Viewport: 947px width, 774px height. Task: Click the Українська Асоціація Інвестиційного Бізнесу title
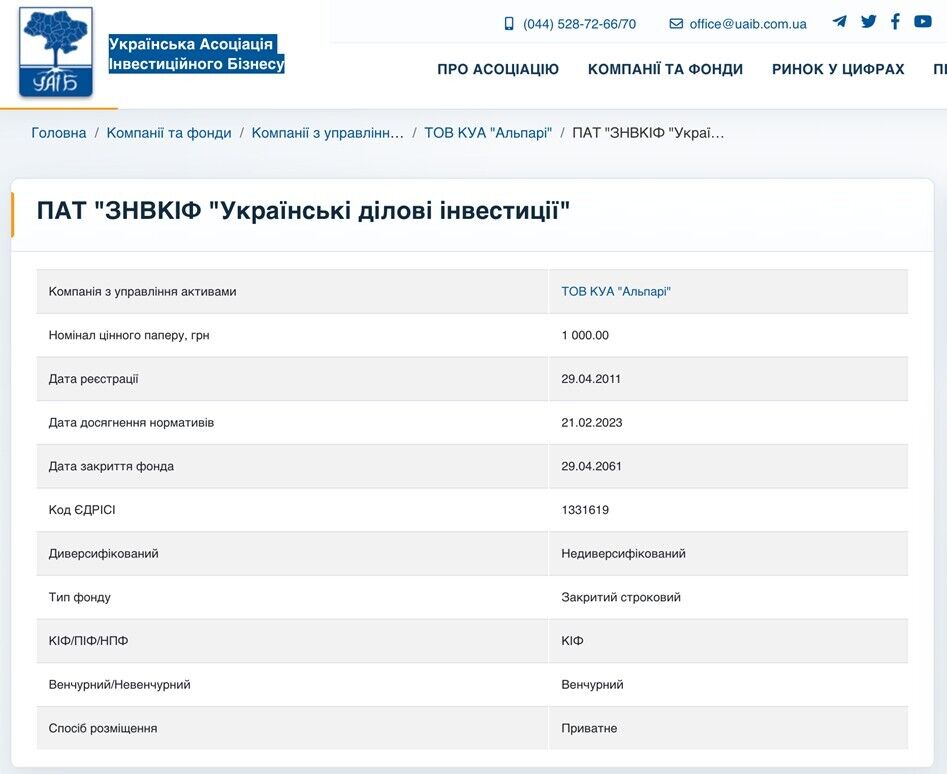(196, 54)
